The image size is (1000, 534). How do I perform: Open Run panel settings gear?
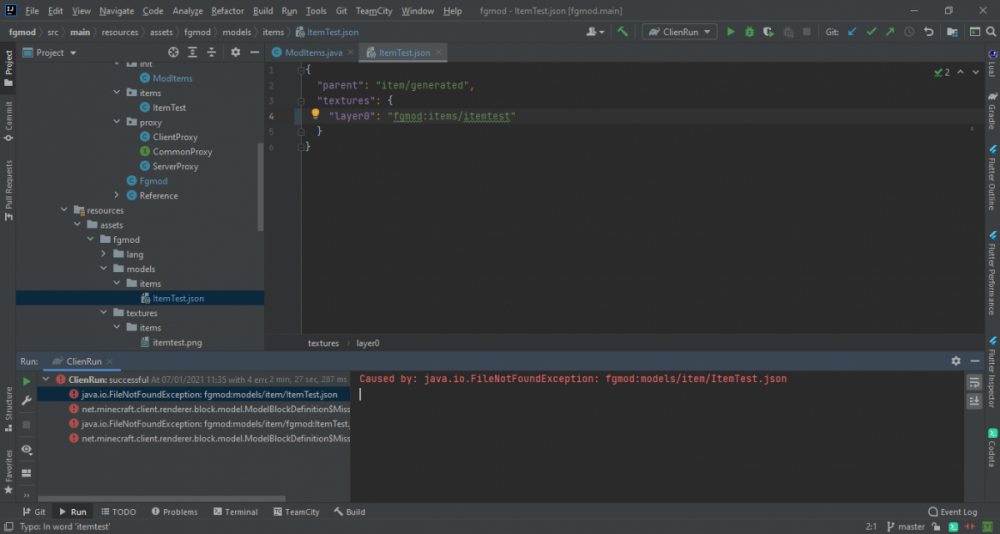pyautogui.click(x=955, y=360)
